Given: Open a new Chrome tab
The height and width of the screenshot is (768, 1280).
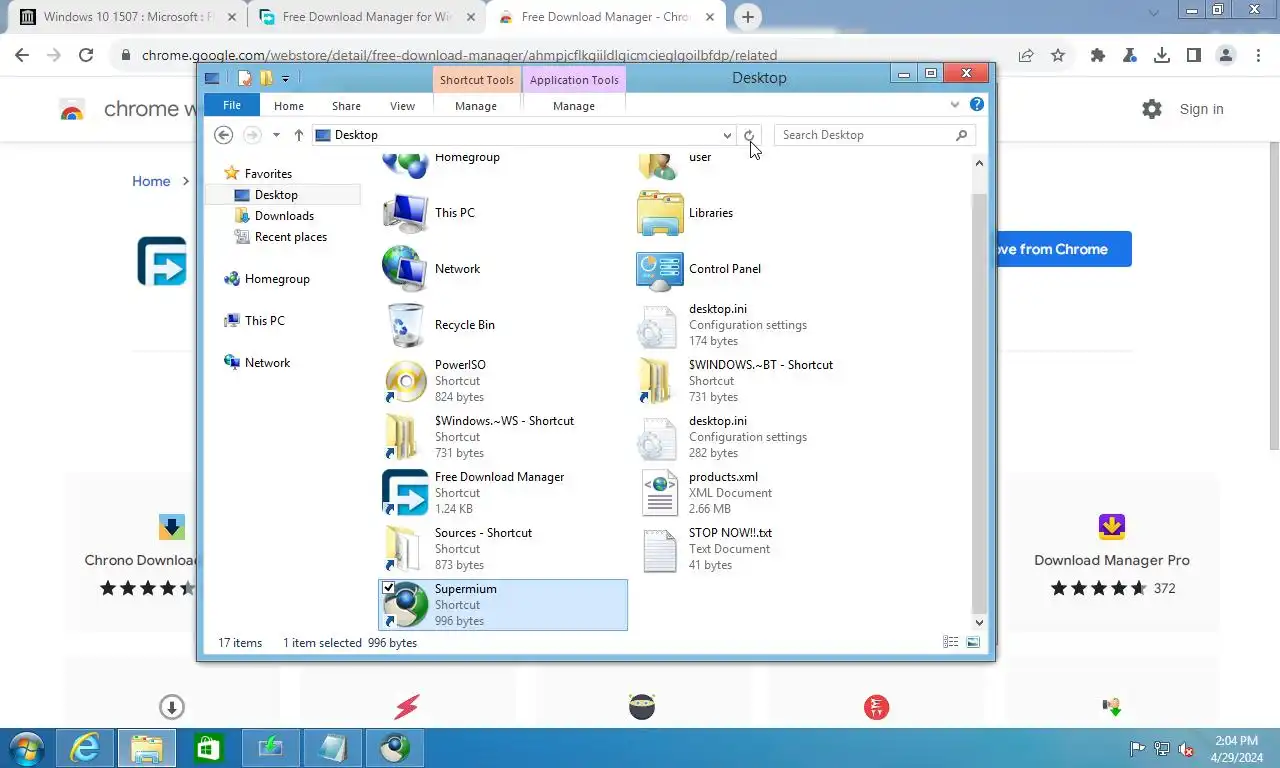Looking at the screenshot, I should pyautogui.click(x=747, y=16).
